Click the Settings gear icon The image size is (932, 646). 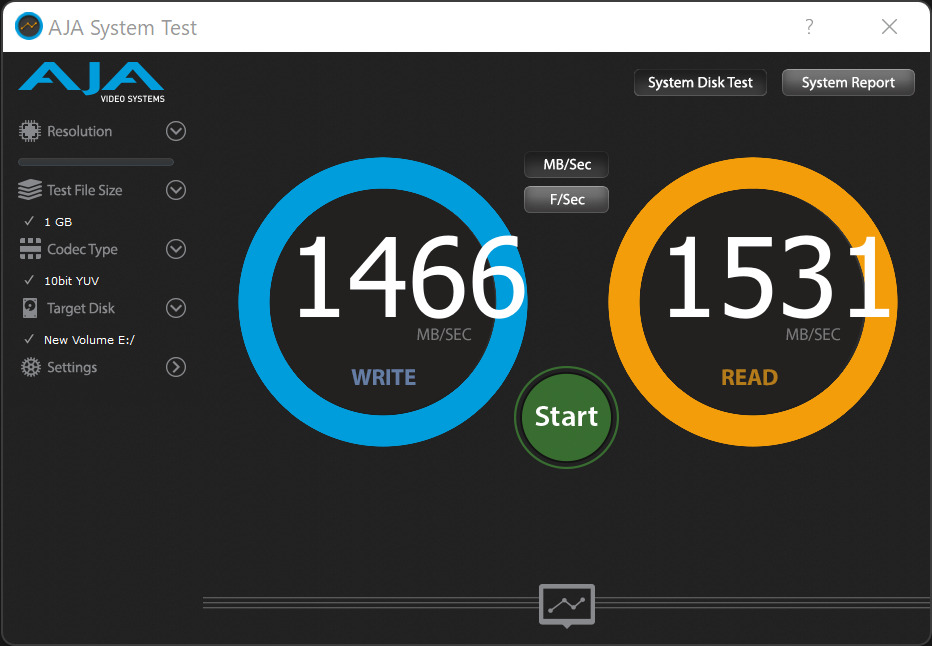click(x=30, y=367)
